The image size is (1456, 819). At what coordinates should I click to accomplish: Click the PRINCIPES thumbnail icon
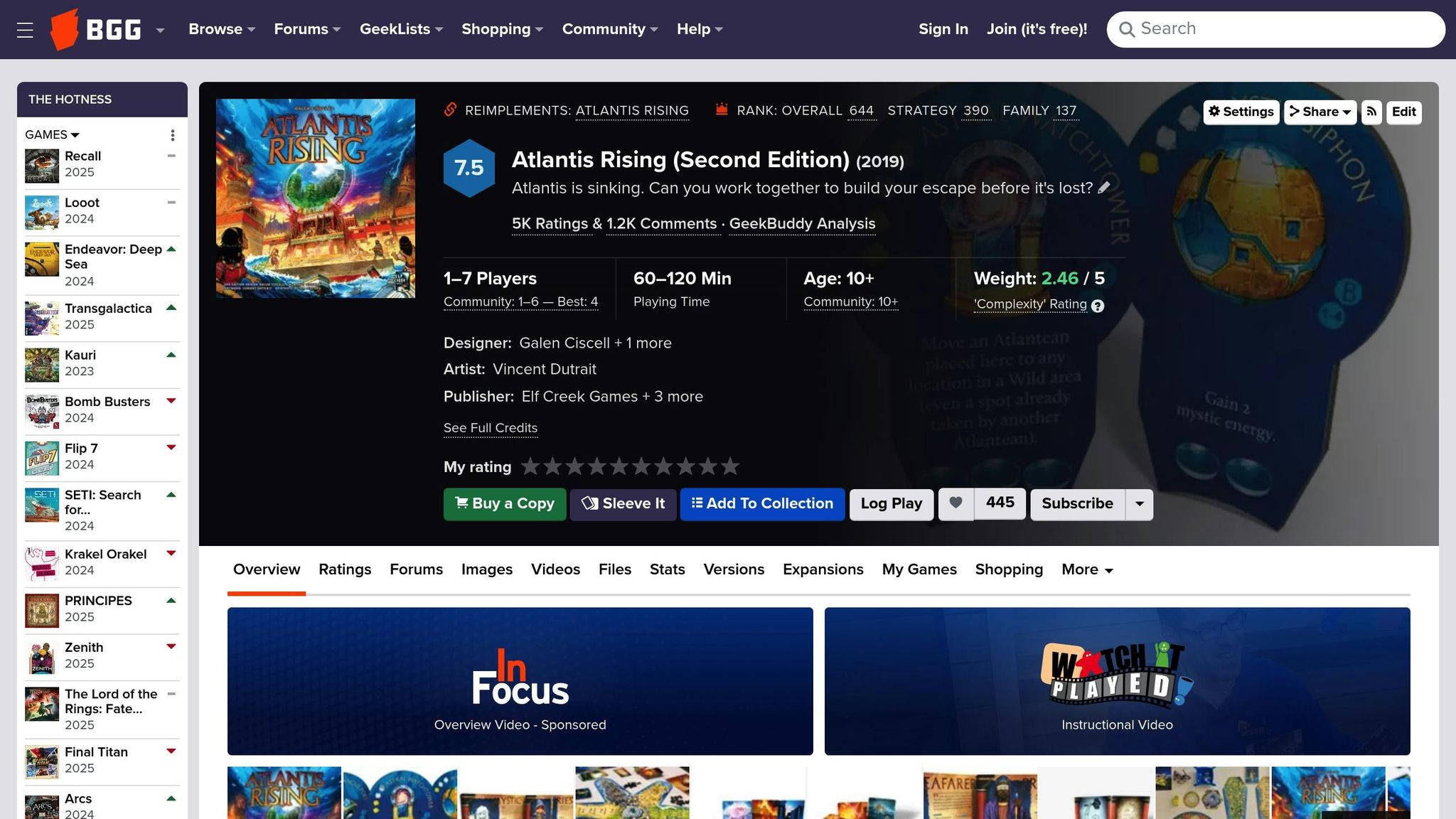coord(42,611)
